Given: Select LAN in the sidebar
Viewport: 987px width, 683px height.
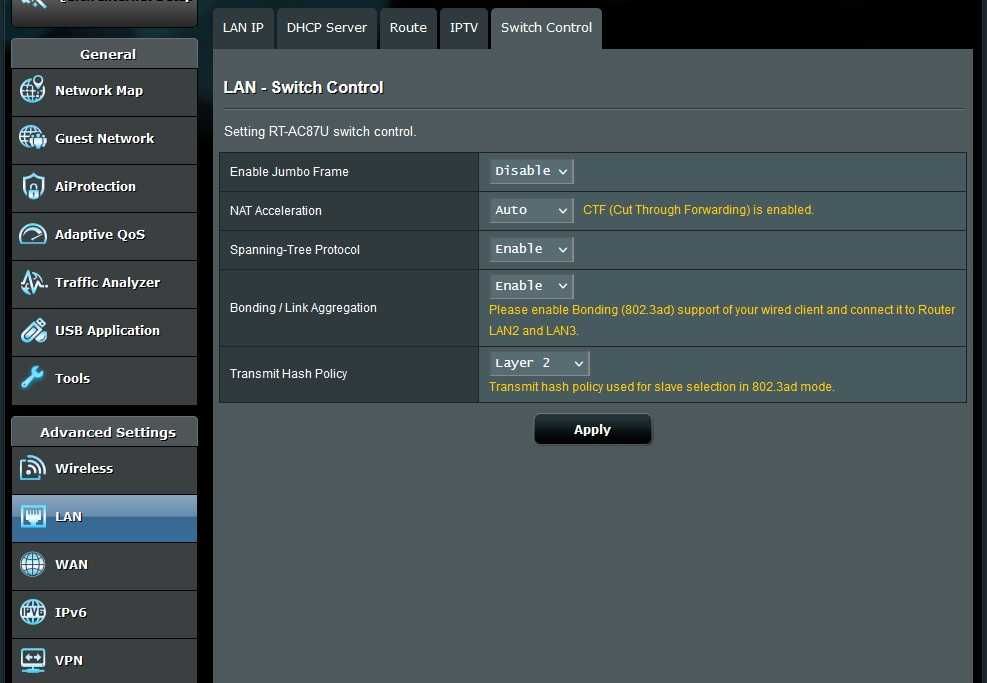Looking at the screenshot, I should 104,518.
